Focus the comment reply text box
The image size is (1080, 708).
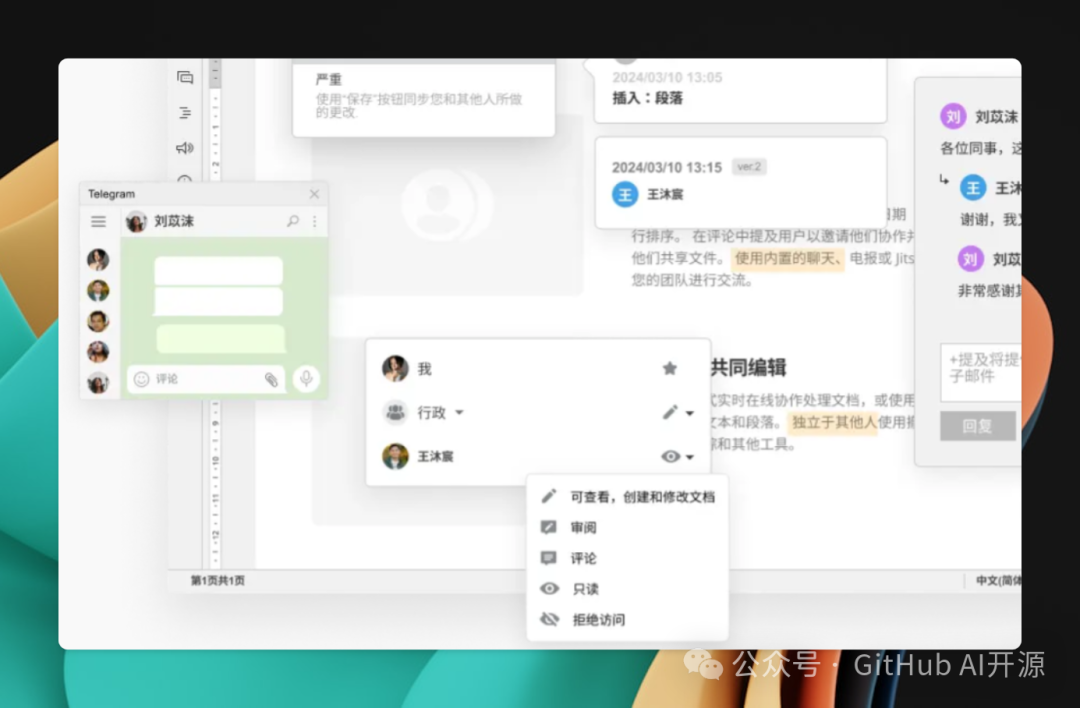click(981, 373)
